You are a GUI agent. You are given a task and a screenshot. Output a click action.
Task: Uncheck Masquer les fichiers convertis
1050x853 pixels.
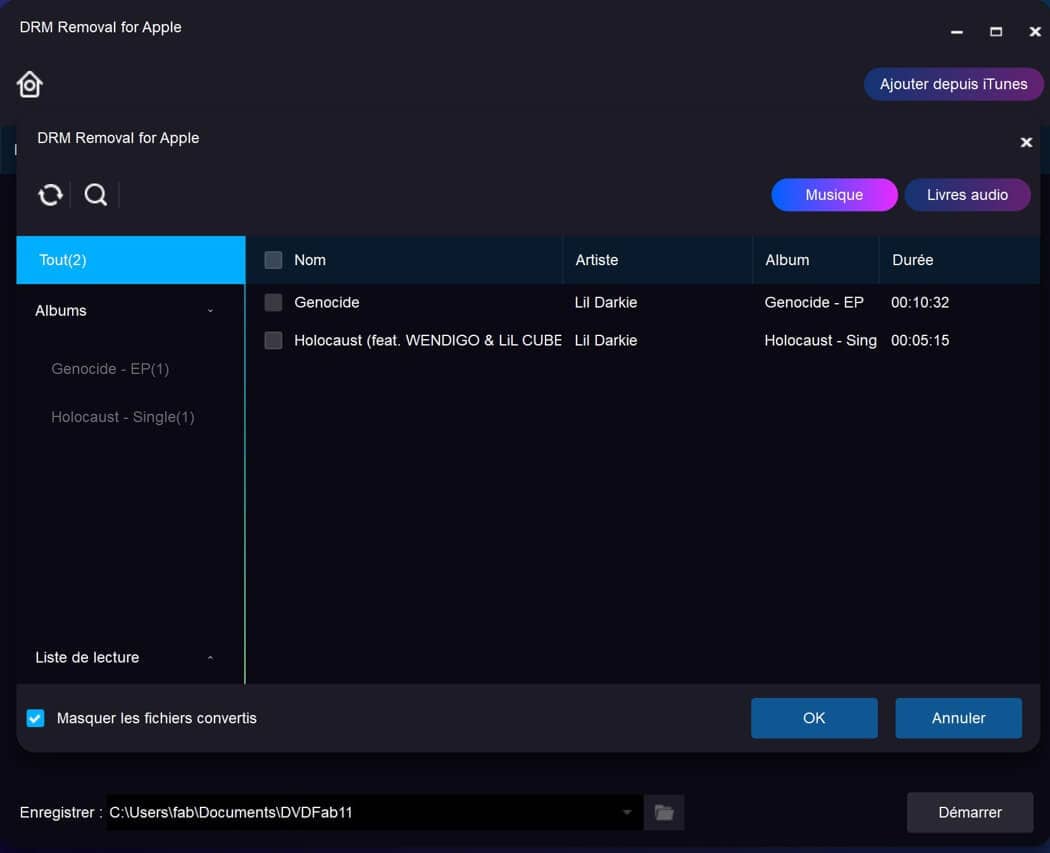click(35, 718)
